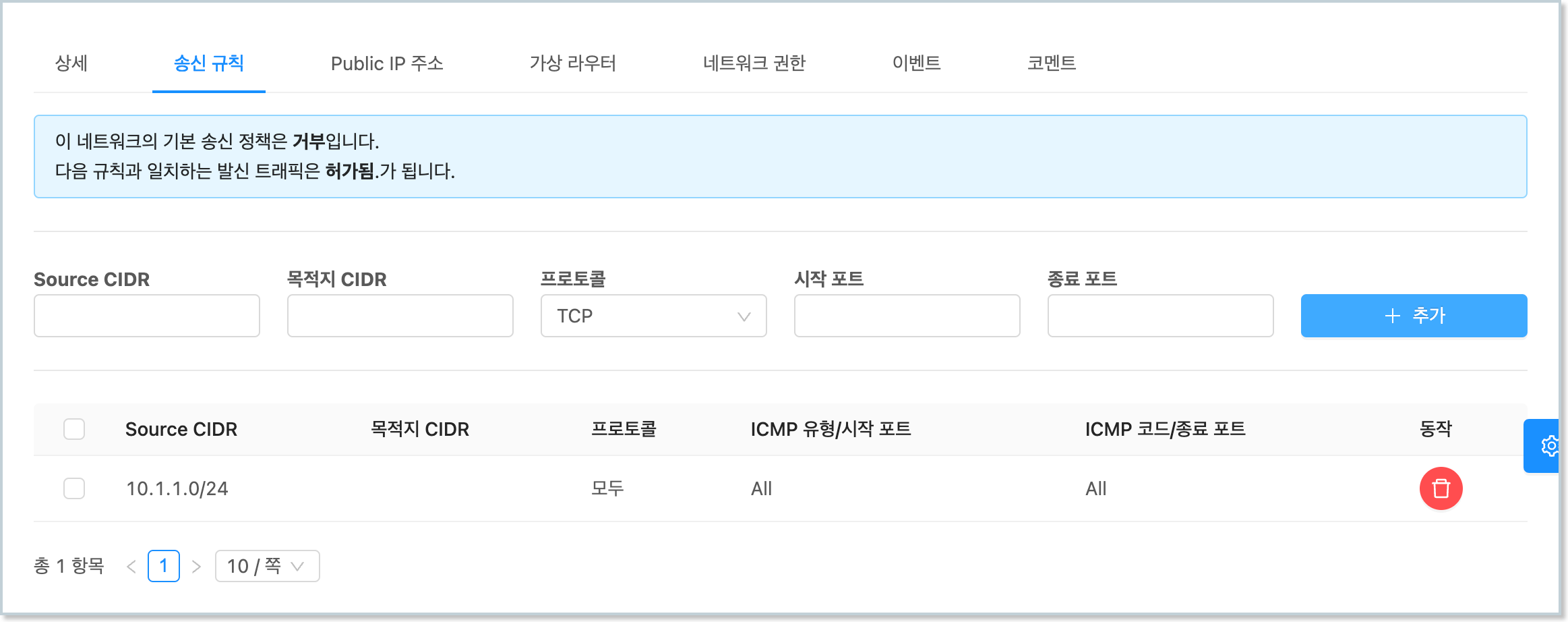
Task: Switch to the 상세 tab
Action: coord(71,63)
